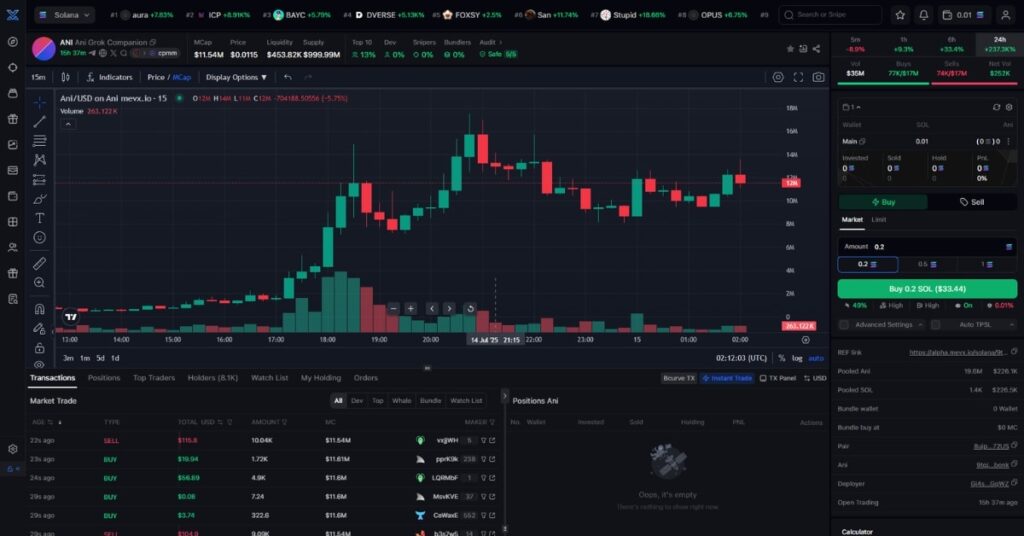Share the ANI token page
The width and height of the screenshot is (1024, 536).
coord(816,49)
